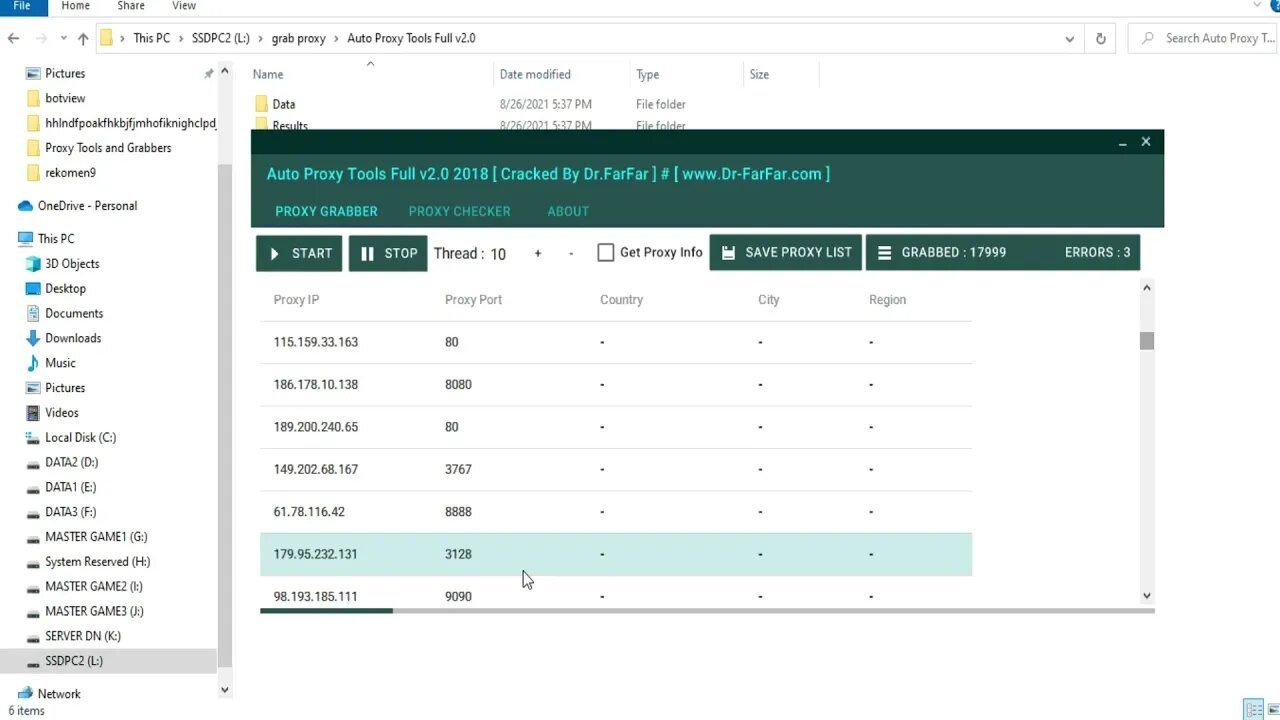Open Local Disk (C:)
Image resolution: width=1280 pixels, height=720 pixels.
tap(80, 437)
